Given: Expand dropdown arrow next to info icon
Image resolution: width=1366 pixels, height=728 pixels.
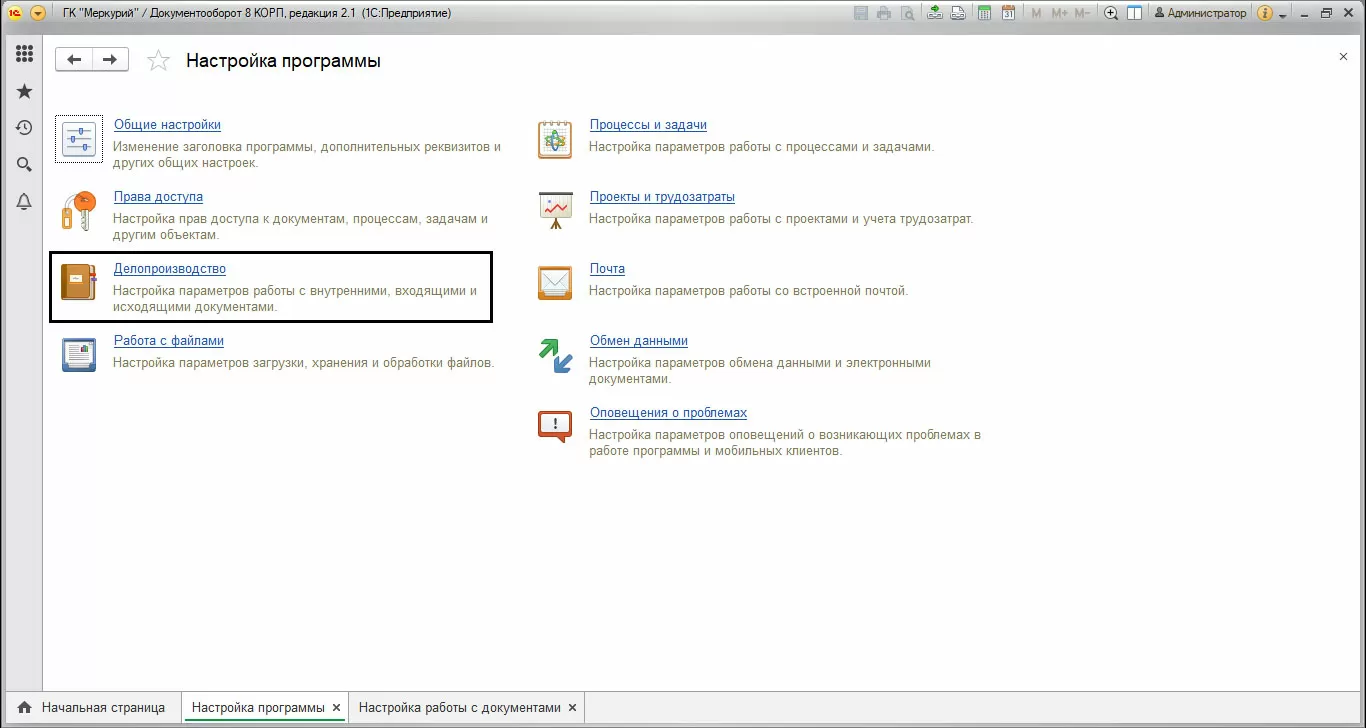Looking at the screenshot, I should click(x=1282, y=14).
